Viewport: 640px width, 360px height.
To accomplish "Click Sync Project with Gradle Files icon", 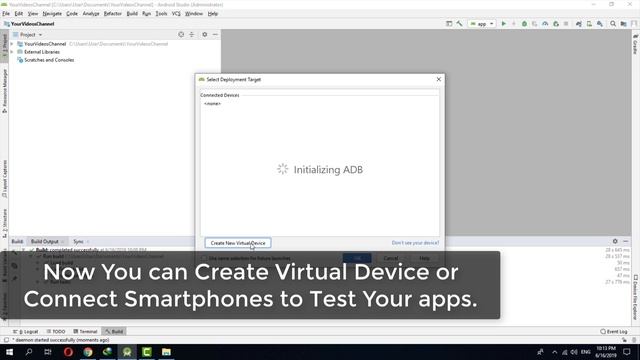I will tap(579, 24).
